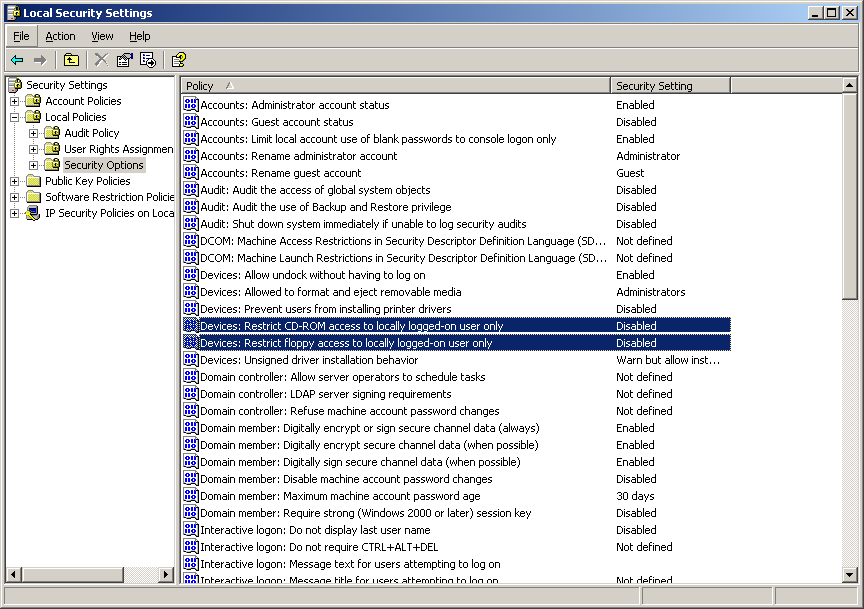The height and width of the screenshot is (609, 864).
Task: Click the Export List toolbar icon
Action: point(148,60)
